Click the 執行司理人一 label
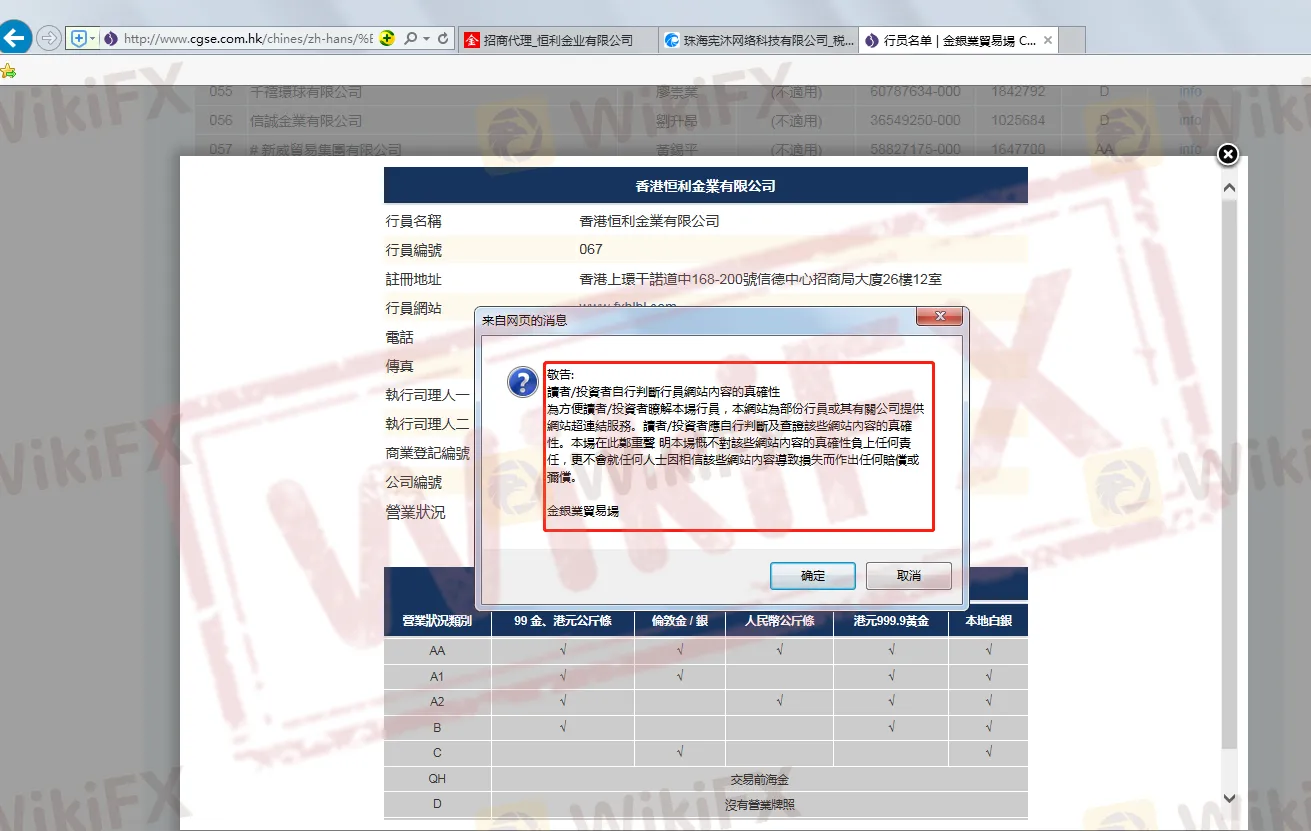The image size is (1311, 831). [427, 395]
